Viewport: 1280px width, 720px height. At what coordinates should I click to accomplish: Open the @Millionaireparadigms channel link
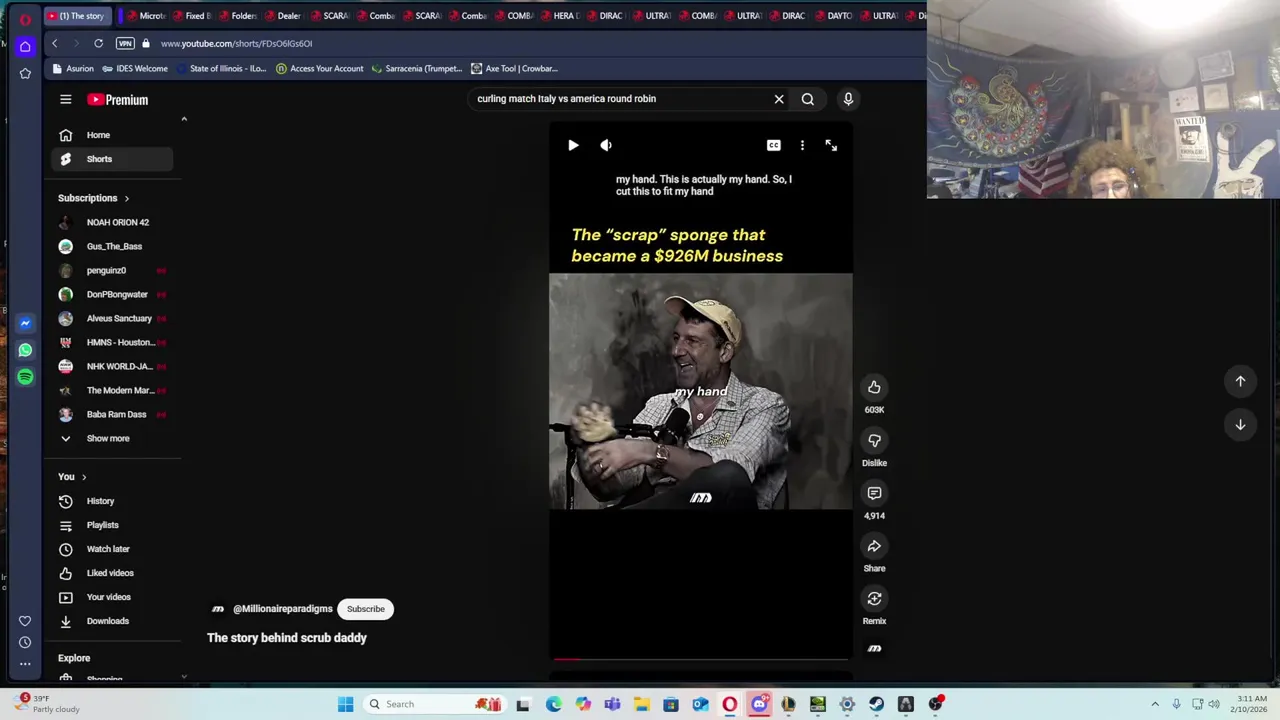click(282, 609)
